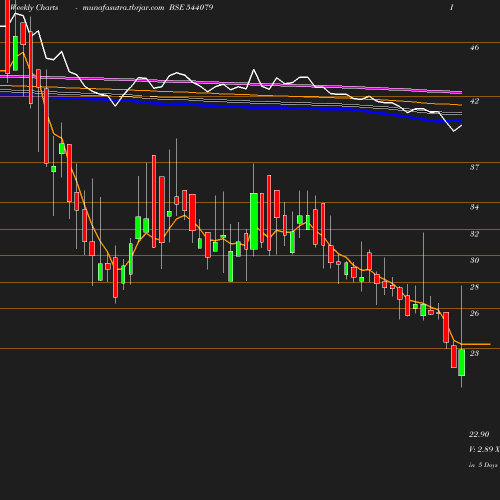Click the 'in 5 Days' label
The height and width of the screenshot is (500, 500).
[x=483, y=465]
